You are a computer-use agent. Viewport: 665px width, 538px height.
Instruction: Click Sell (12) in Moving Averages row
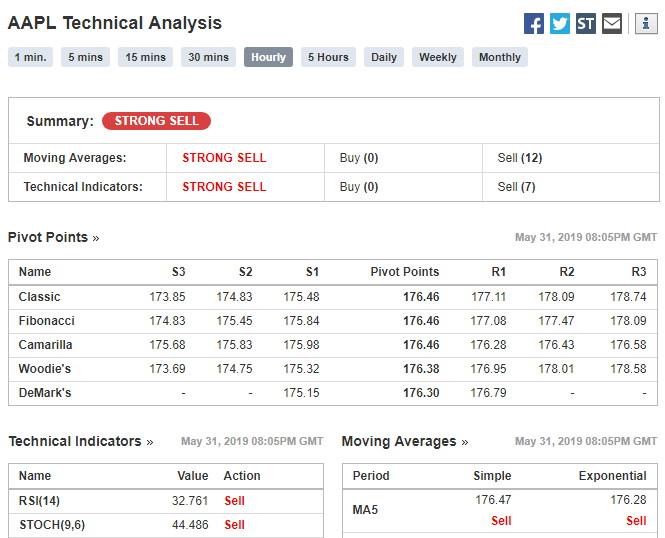(x=520, y=158)
